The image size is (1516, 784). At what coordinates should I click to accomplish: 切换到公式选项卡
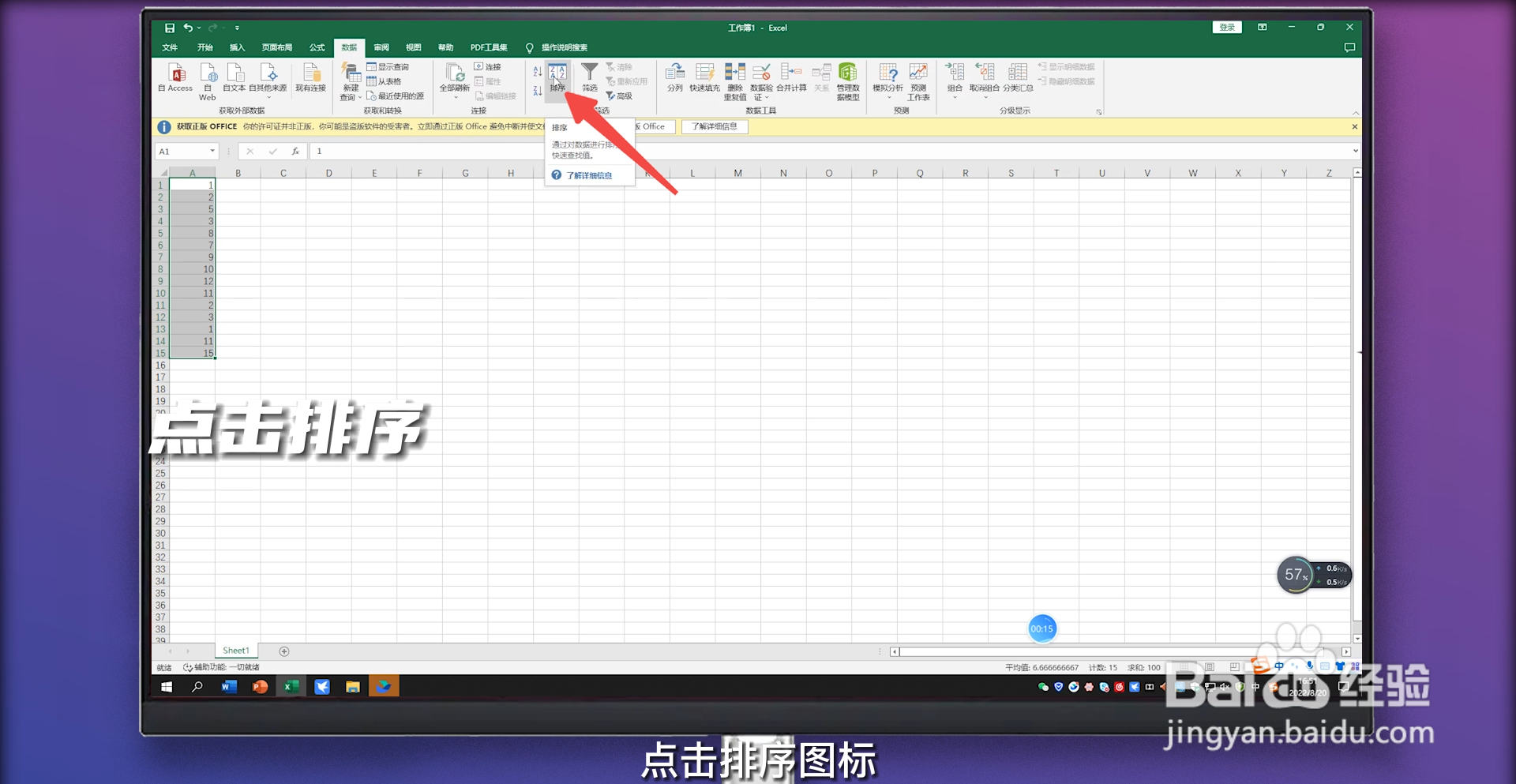(317, 47)
